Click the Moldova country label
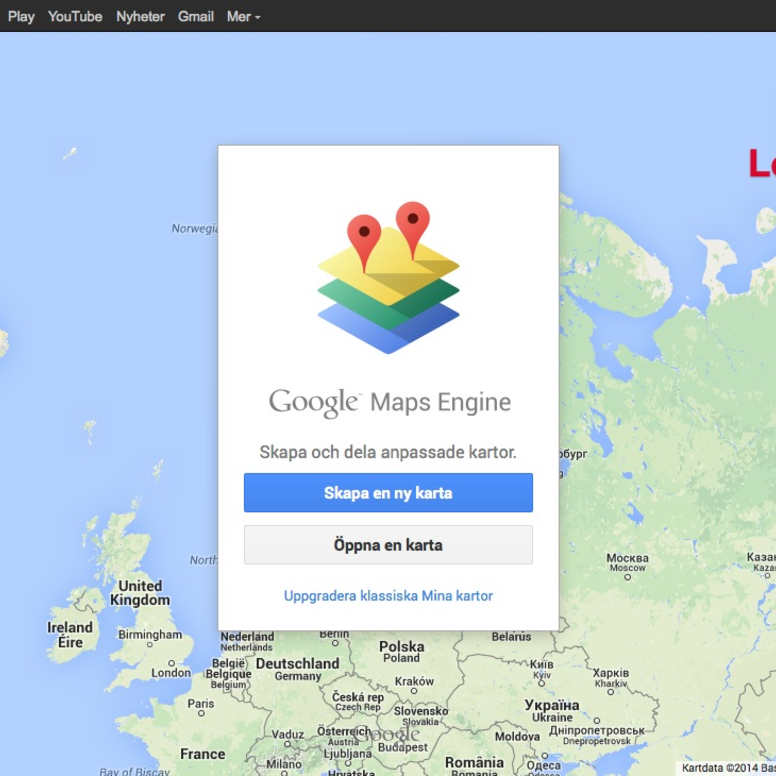This screenshot has height=776, width=776. pos(517,736)
